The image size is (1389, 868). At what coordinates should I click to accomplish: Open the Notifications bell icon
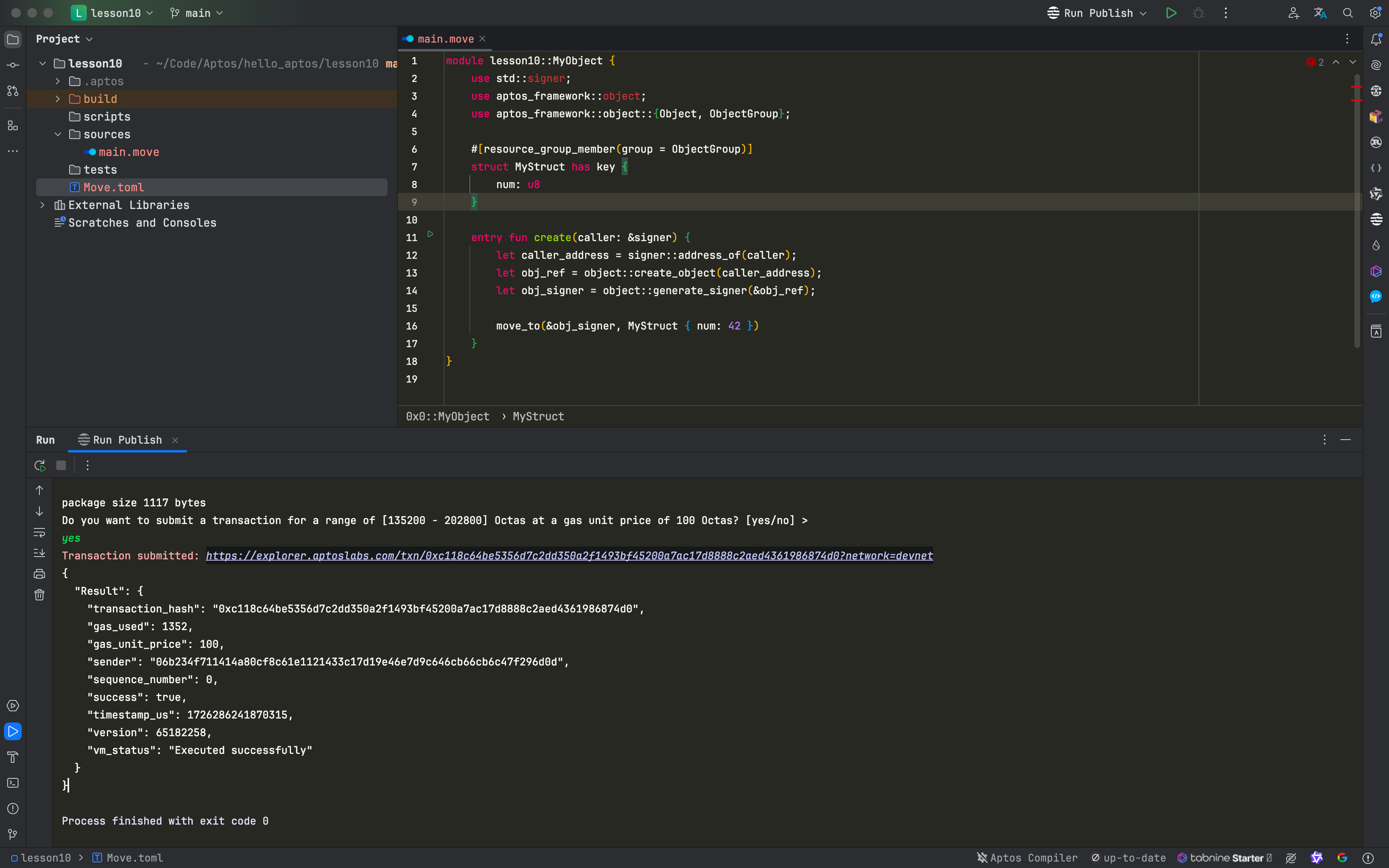tap(1376, 39)
